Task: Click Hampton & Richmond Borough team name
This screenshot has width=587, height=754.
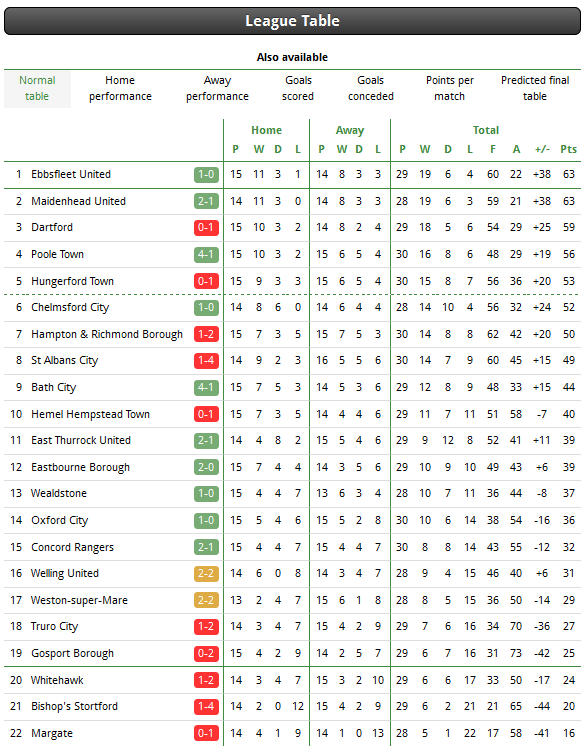Action: 107,334
